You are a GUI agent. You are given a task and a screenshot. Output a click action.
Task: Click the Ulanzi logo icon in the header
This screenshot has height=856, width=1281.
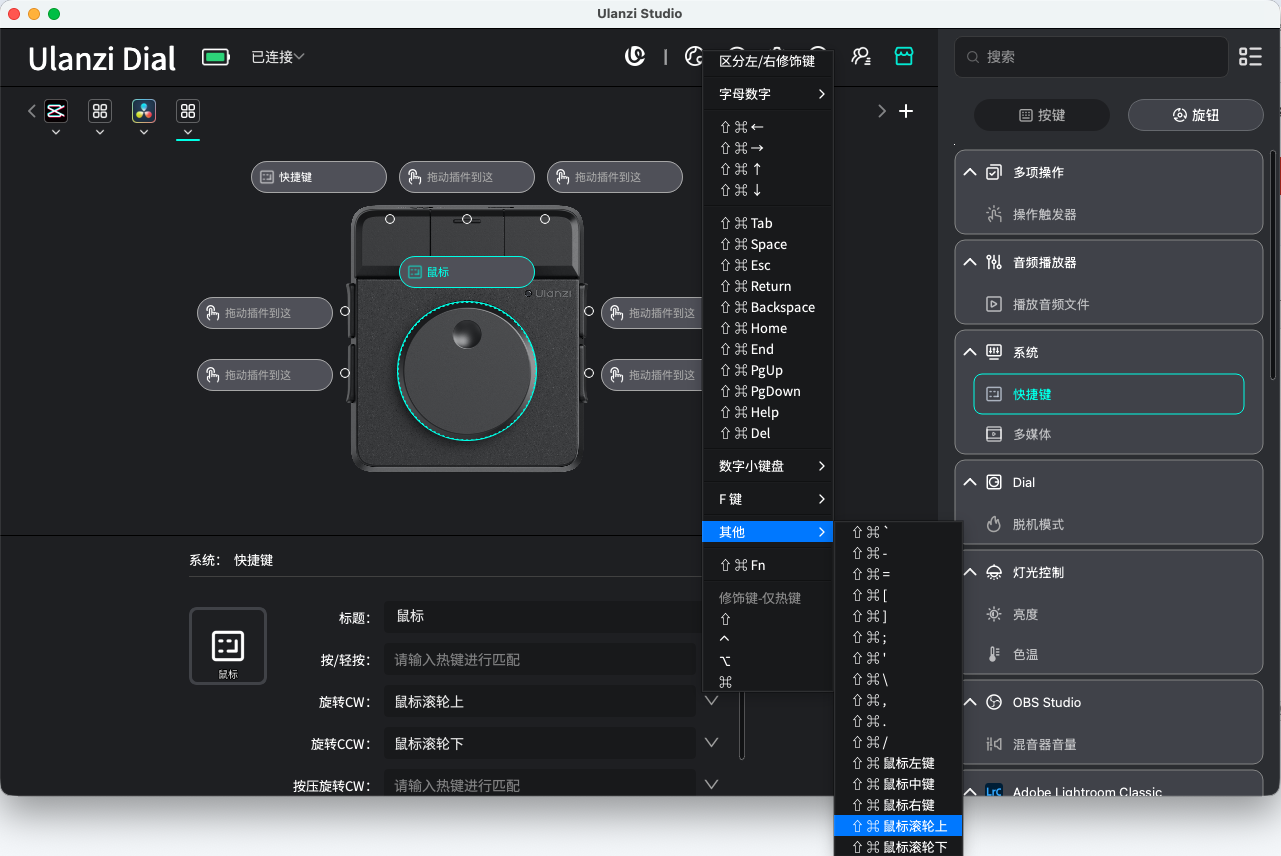(x=635, y=56)
